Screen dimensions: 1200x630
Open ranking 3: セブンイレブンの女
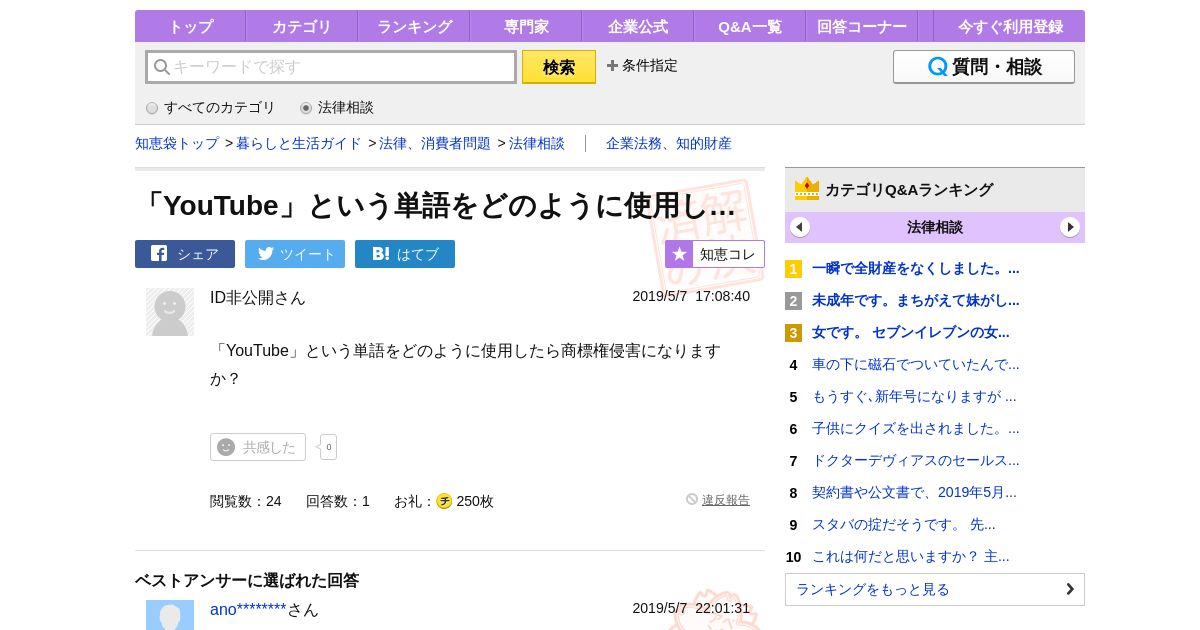(910, 332)
